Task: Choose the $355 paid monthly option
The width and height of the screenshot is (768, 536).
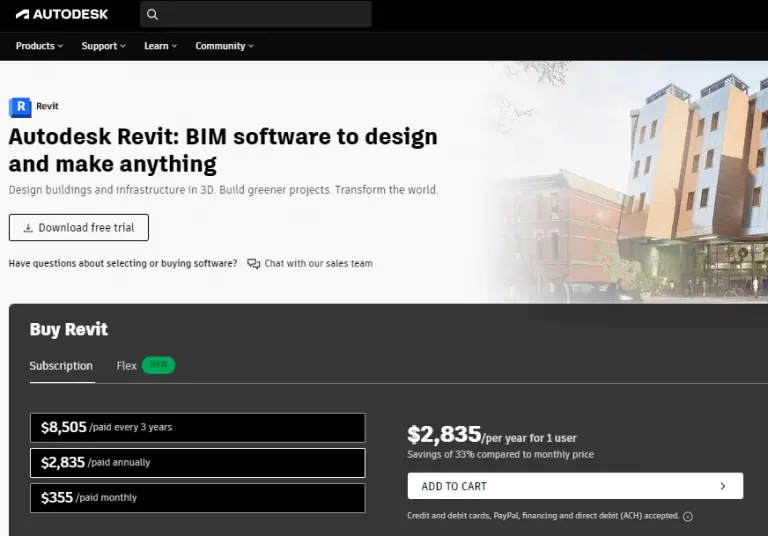Action: (x=197, y=497)
